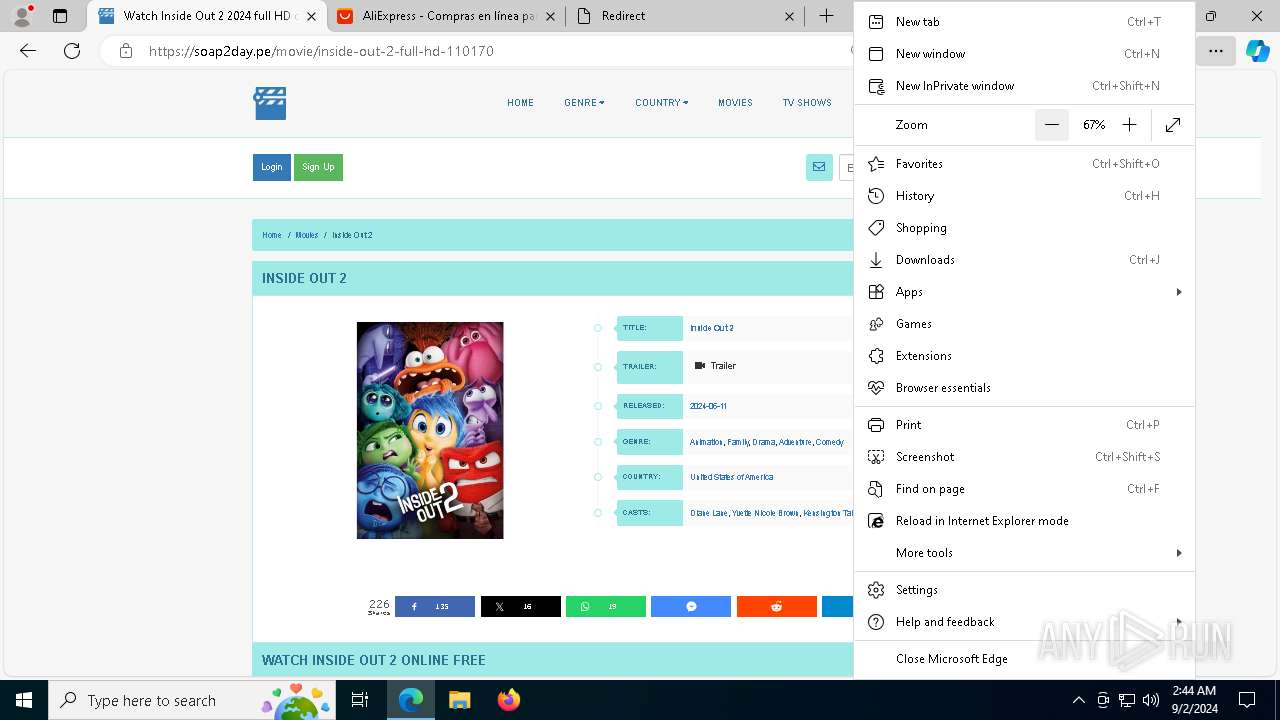This screenshot has width=1280, height=720.
Task: Play the Trailer link
Action: (x=715, y=366)
